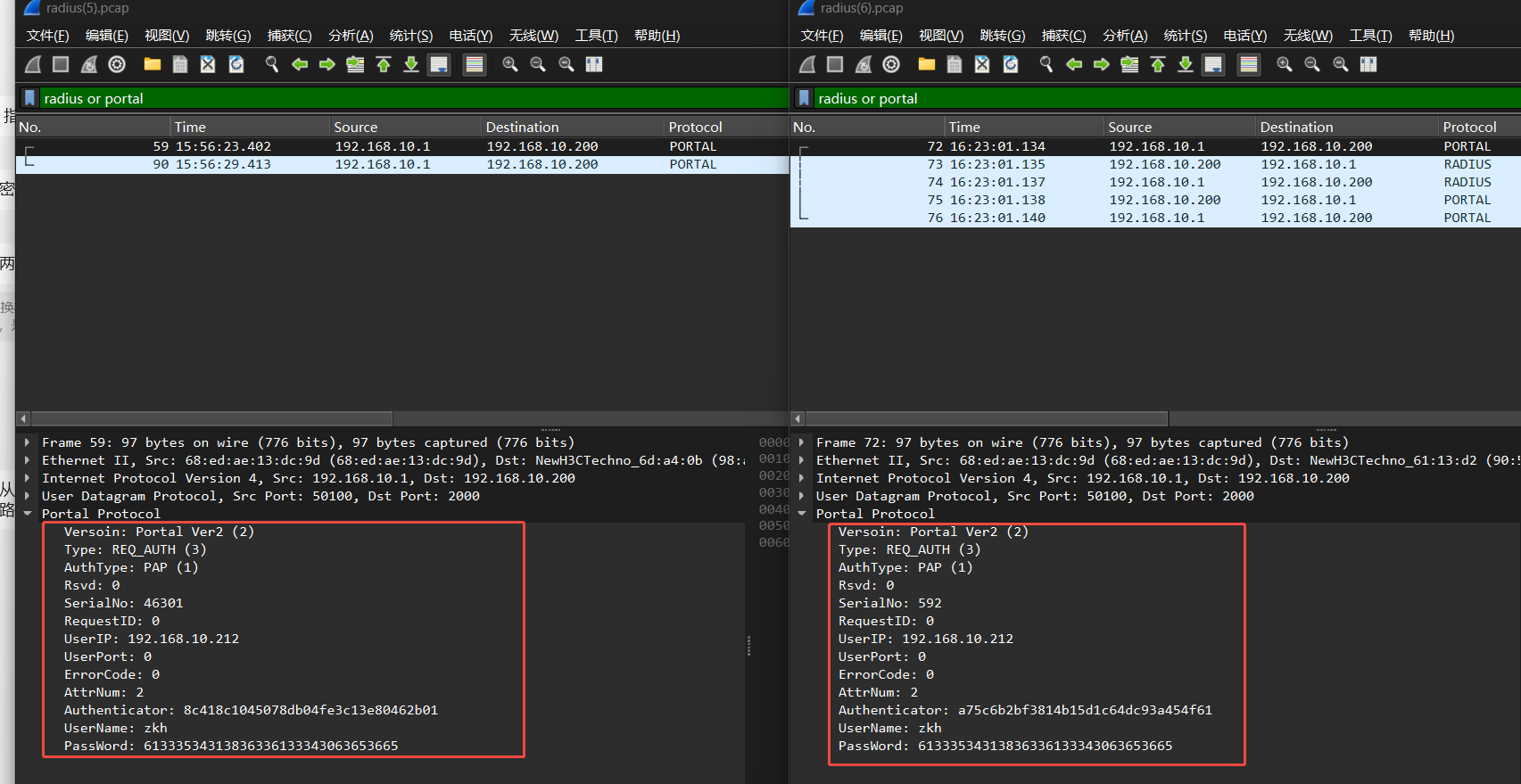The height and width of the screenshot is (784, 1521).
Task: Go to first packet in radius(5).pcap window
Action: pos(384,64)
